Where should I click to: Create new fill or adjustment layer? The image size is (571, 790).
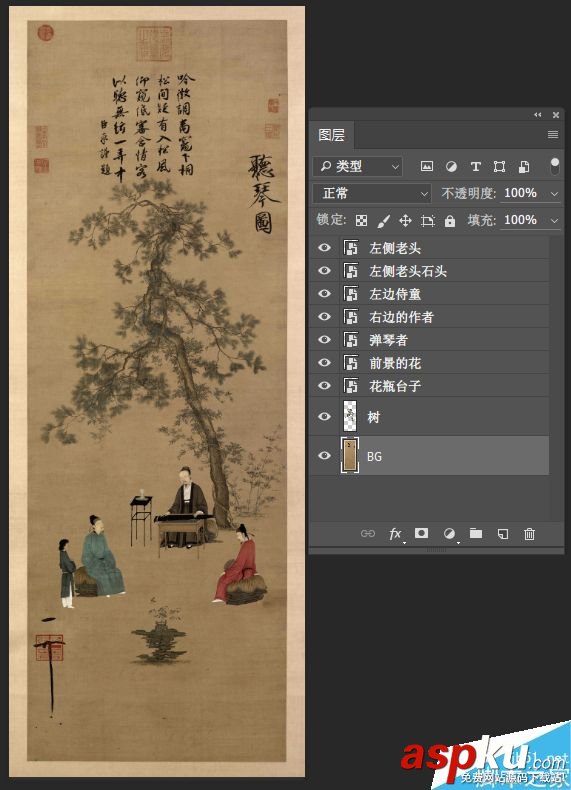(450, 534)
